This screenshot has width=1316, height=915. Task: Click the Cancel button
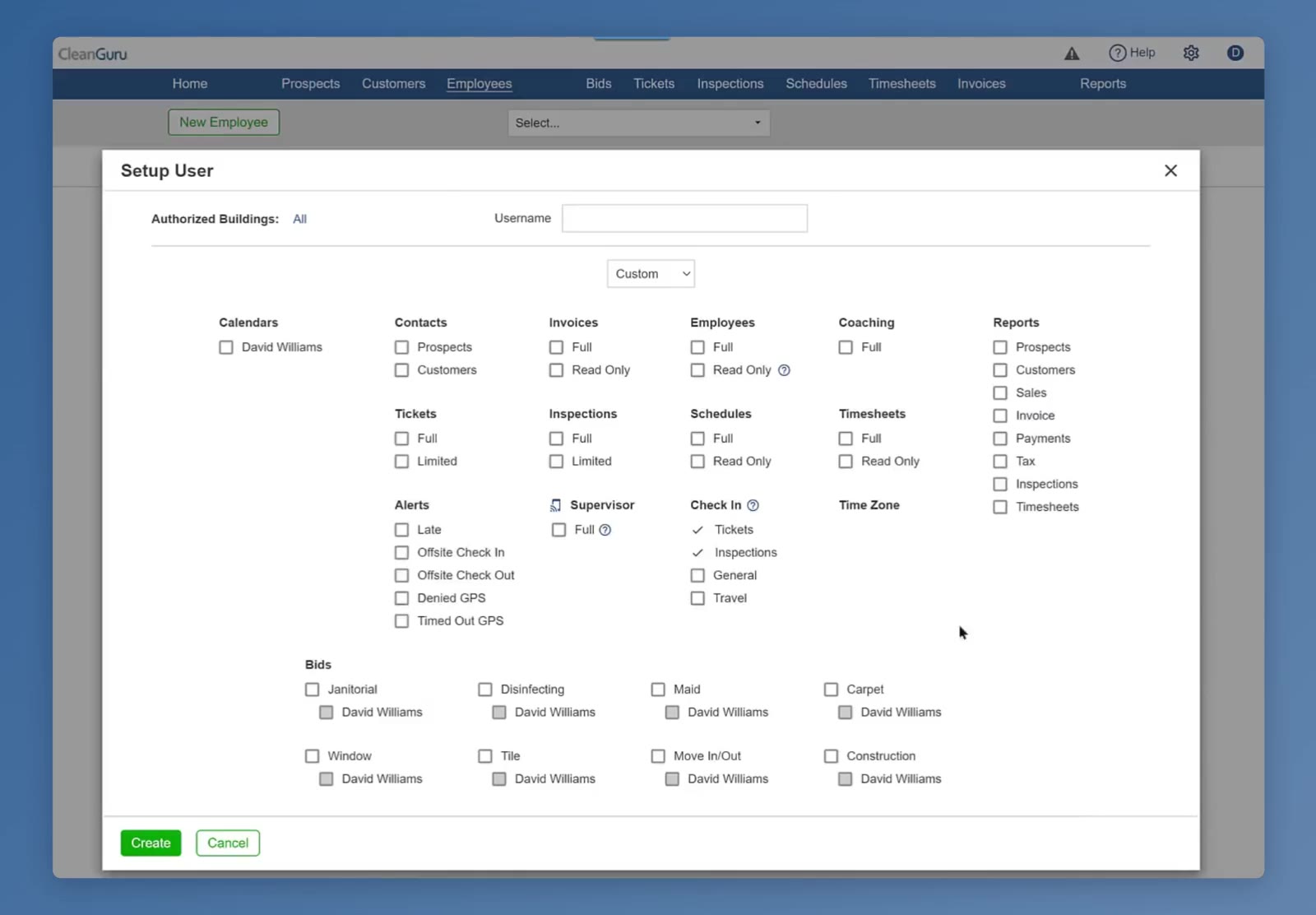pos(228,843)
